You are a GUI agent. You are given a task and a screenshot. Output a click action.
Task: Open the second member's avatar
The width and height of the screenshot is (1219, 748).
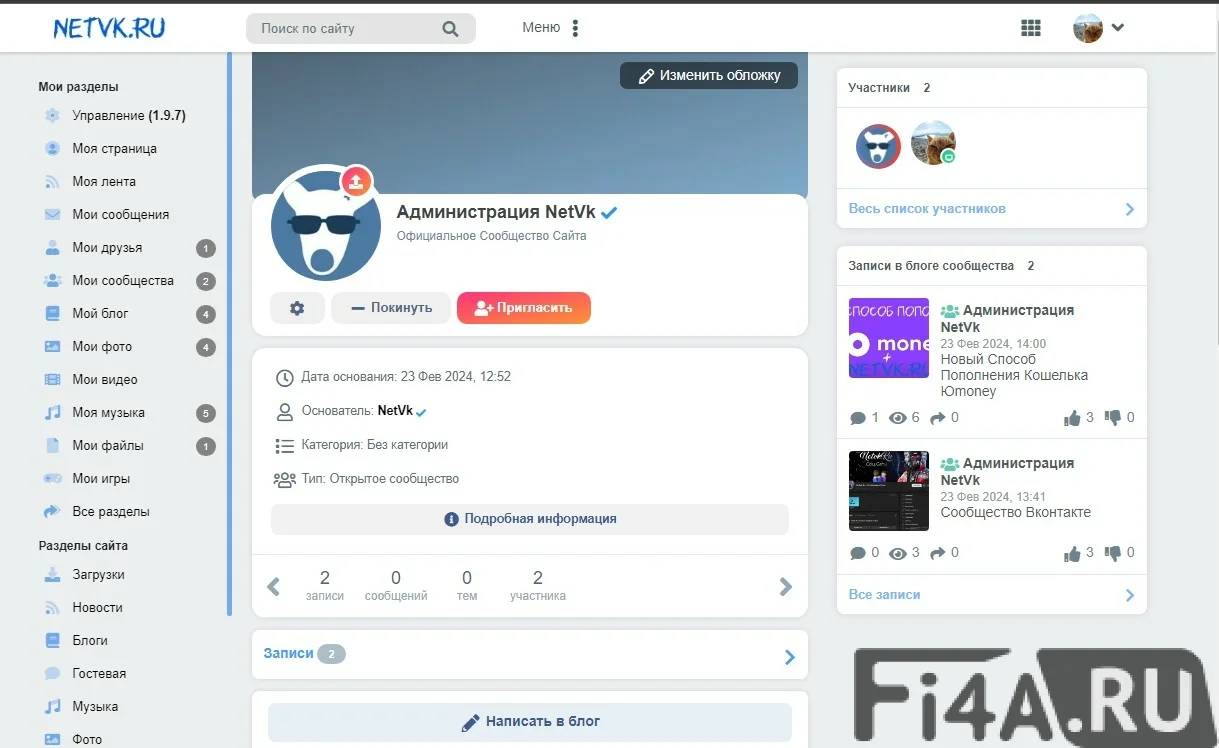click(x=933, y=143)
